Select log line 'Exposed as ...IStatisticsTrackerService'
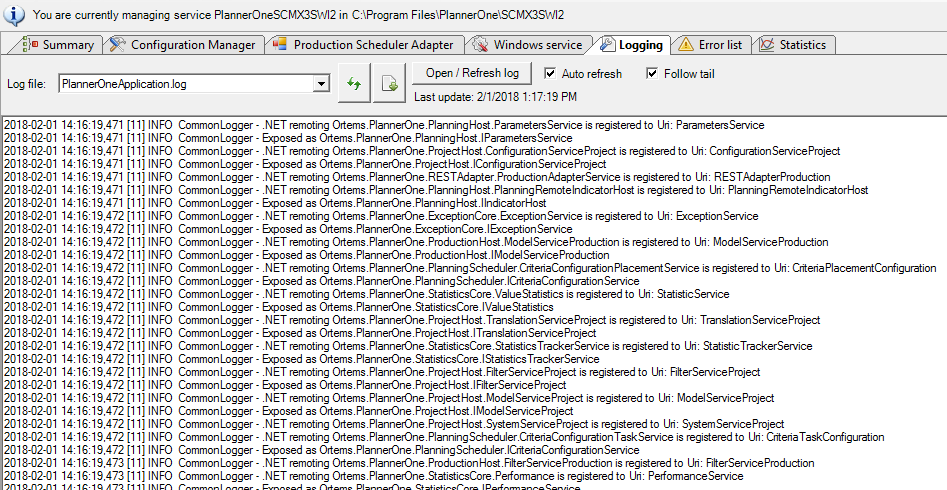947x490 pixels. (301, 359)
